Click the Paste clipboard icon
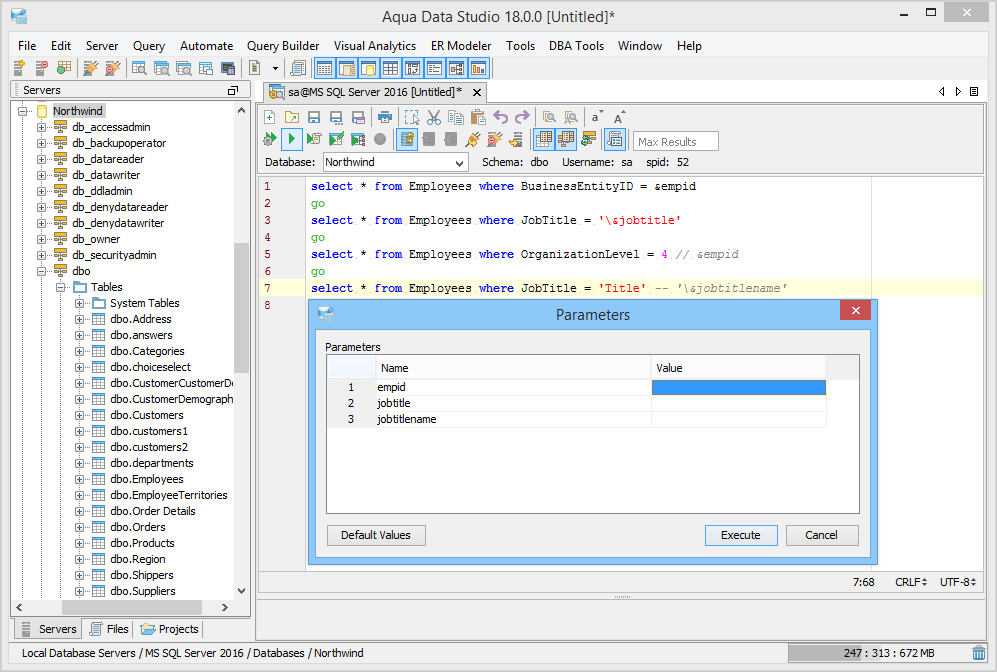This screenshot has width=997, height=672. pos(477,117)
